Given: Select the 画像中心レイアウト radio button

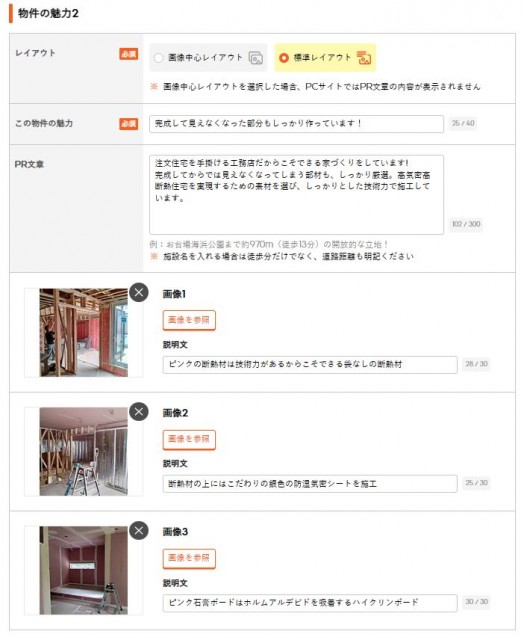Looking at the screenshot, I should [x=159, y=58].
